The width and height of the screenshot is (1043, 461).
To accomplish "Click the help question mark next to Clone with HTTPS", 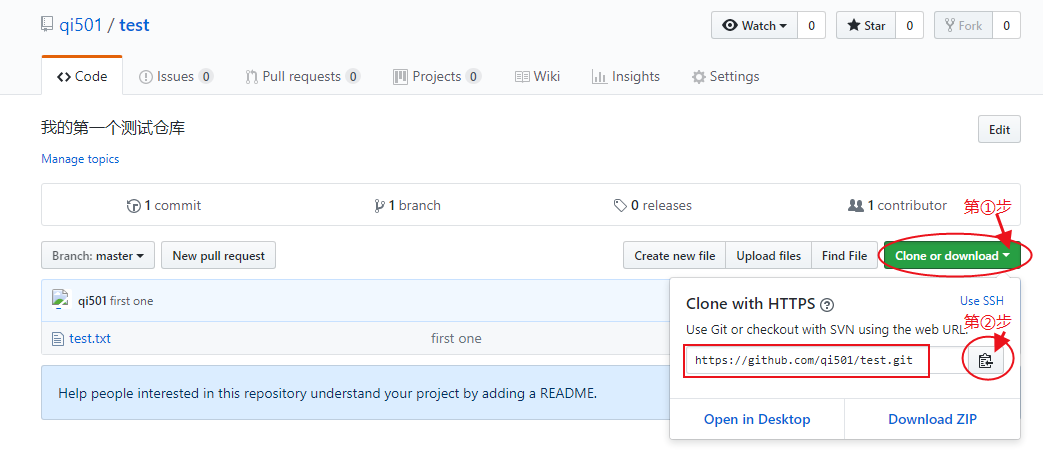I will coord(827,305).
